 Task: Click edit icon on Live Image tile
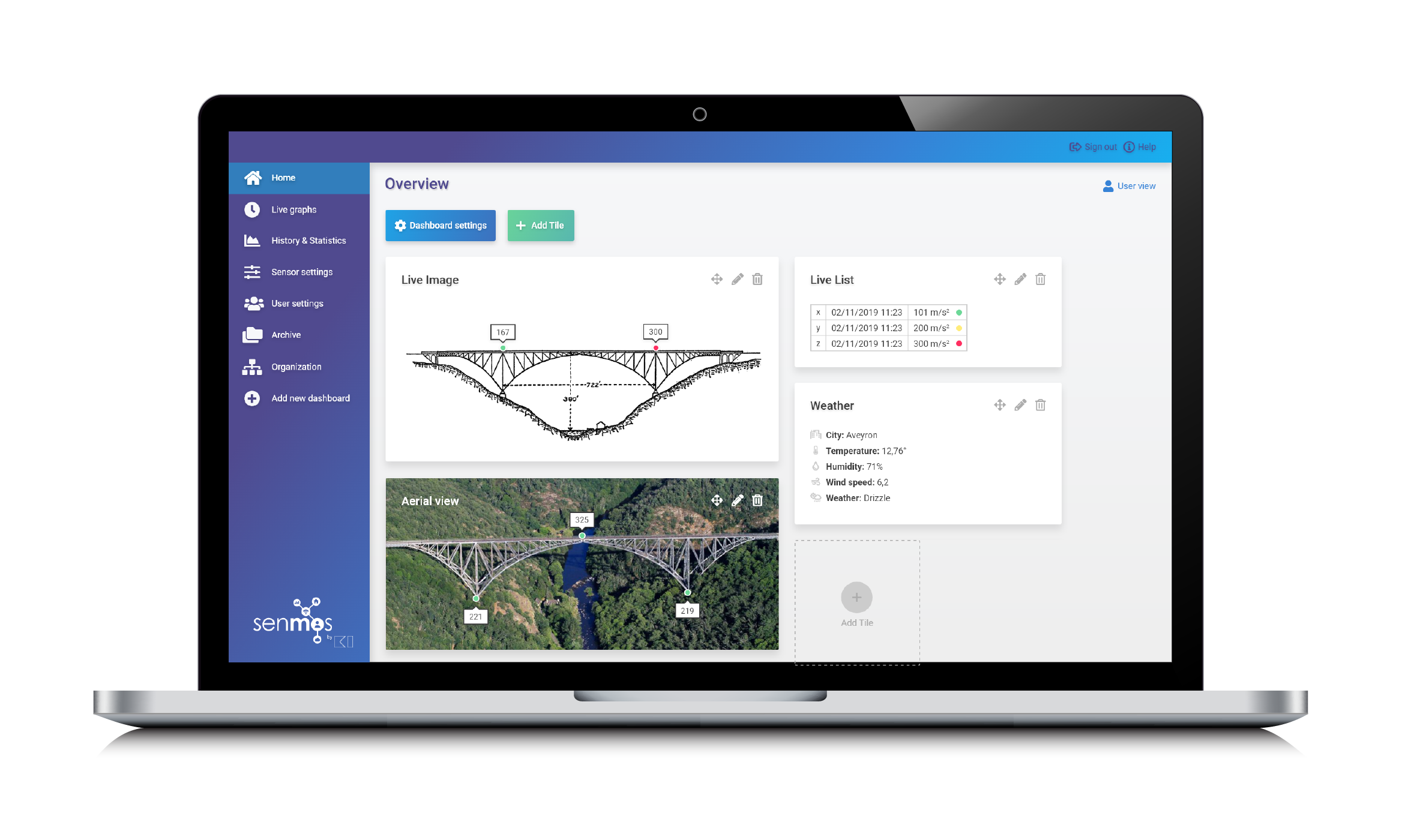pos(738,279)
